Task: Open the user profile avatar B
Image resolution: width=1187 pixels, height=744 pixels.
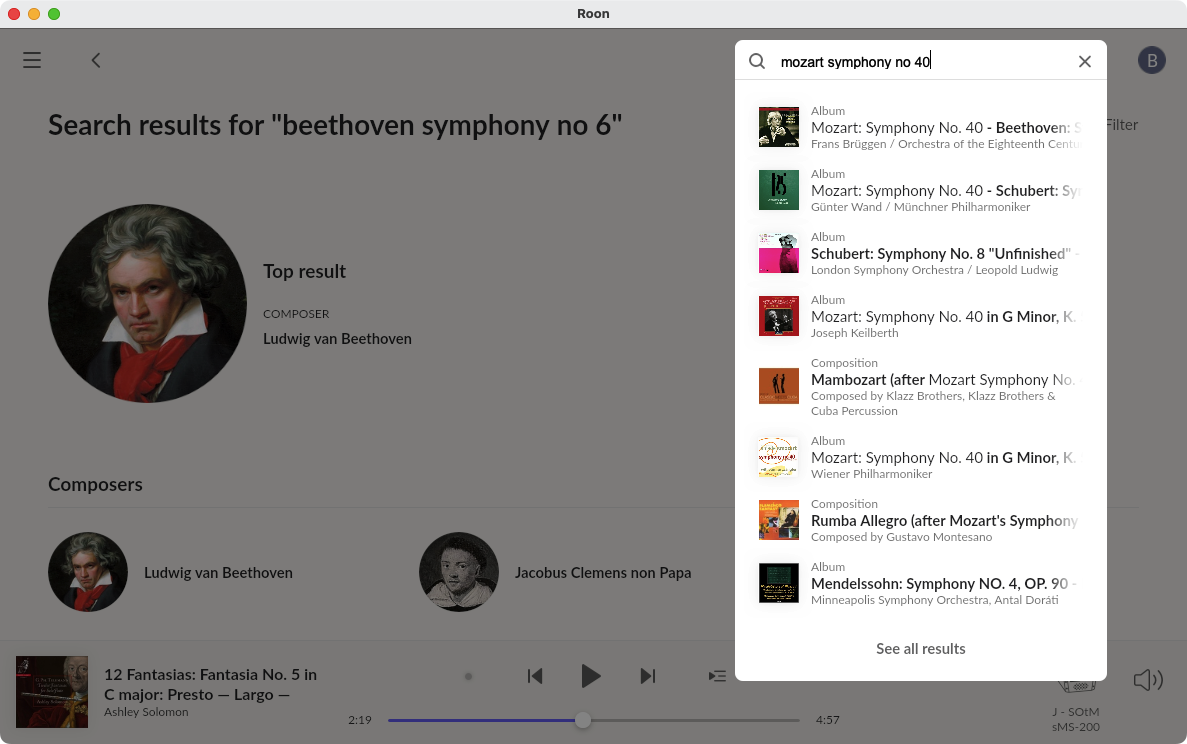Action: [1152, 60]
